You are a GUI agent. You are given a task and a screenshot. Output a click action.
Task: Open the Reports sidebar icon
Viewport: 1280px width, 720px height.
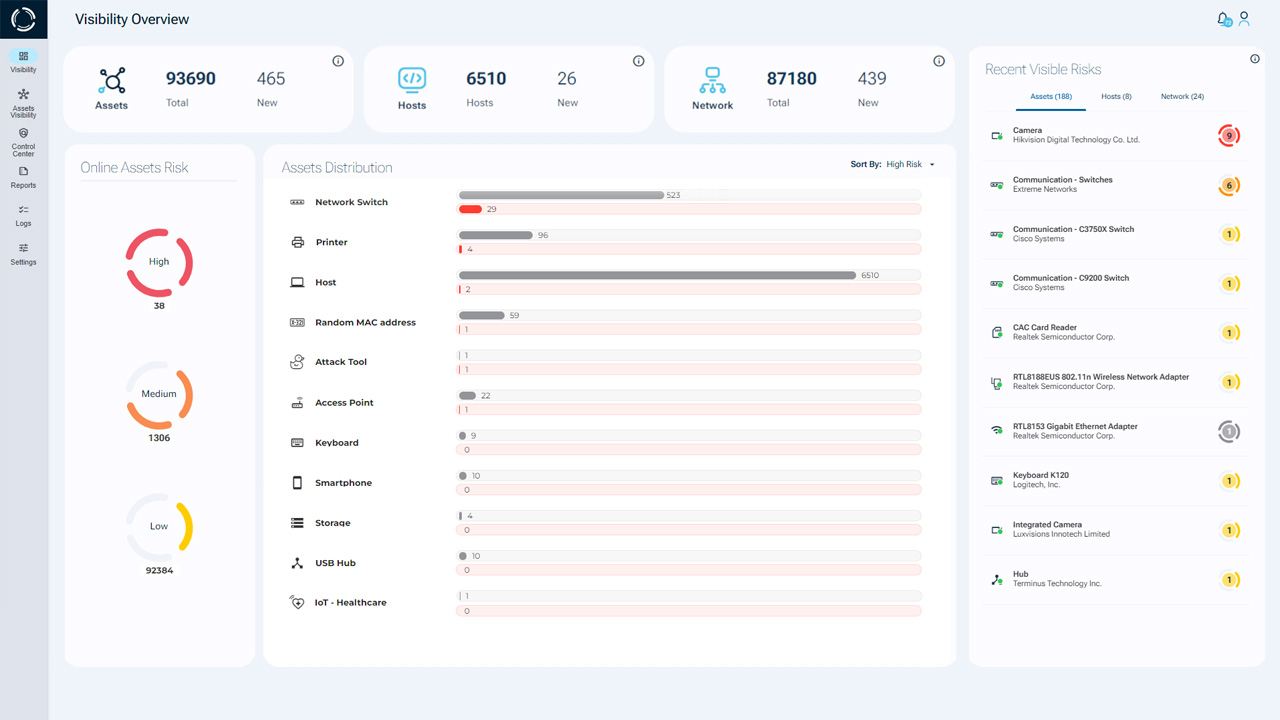(23, 178)
